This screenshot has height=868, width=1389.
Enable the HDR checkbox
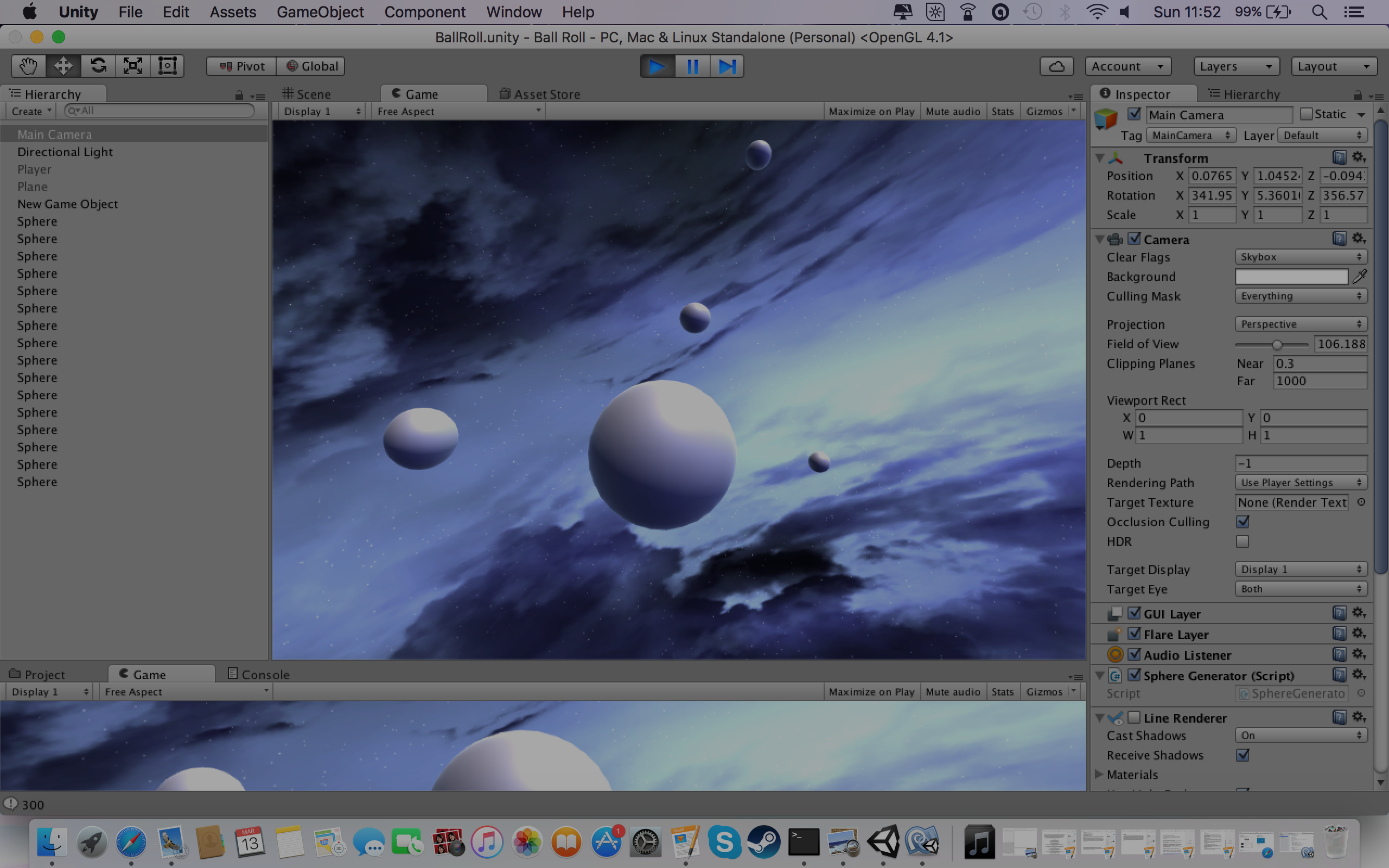[x=1242, y=541]
